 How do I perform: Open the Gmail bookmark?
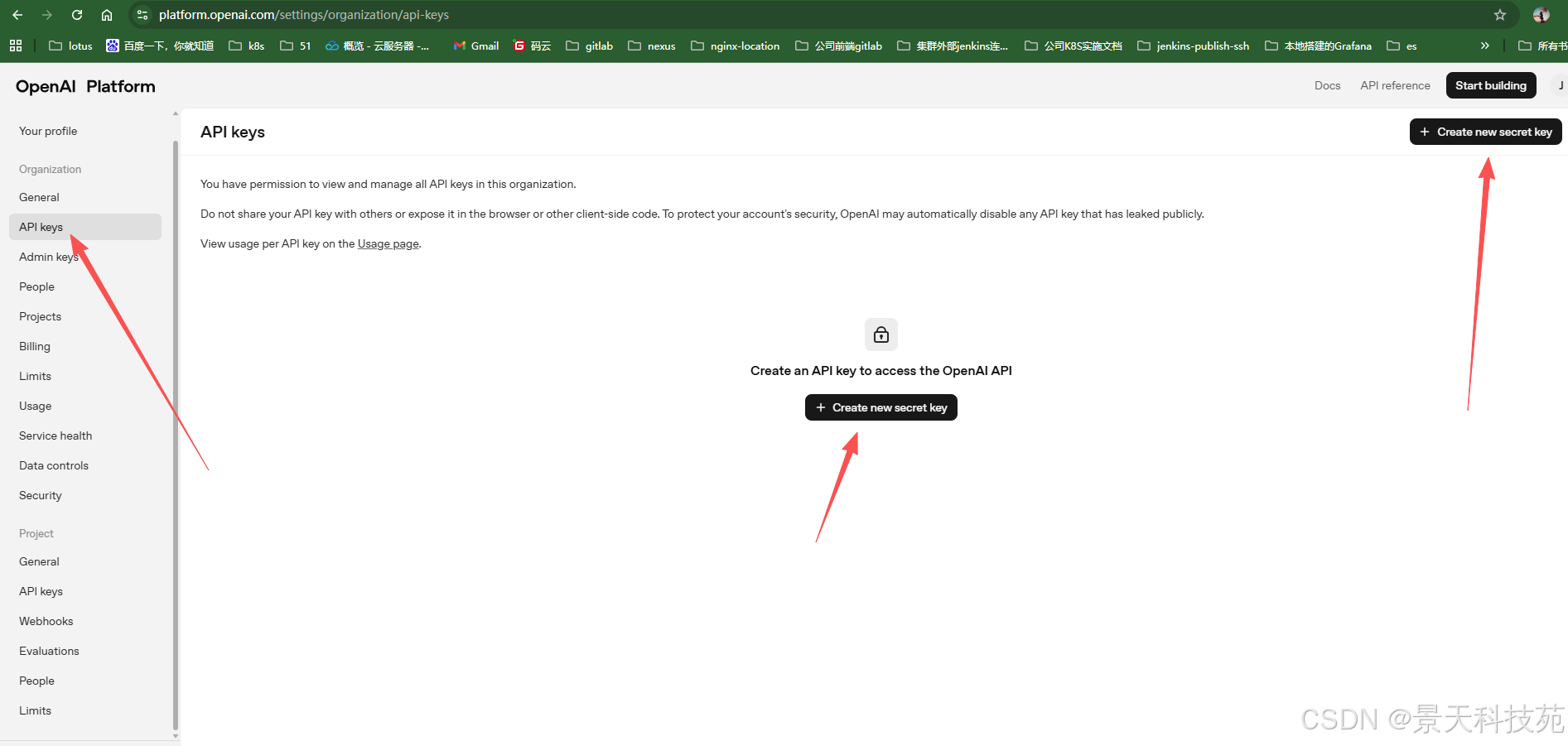click(x=476, y=46)
